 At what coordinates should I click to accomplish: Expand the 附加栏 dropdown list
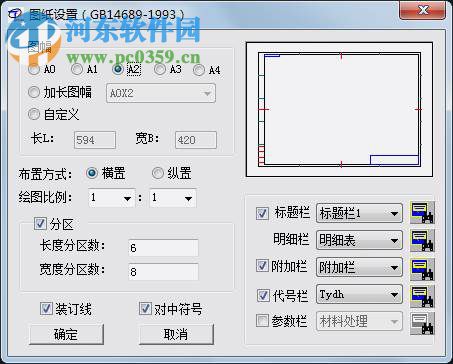[359, 267]
